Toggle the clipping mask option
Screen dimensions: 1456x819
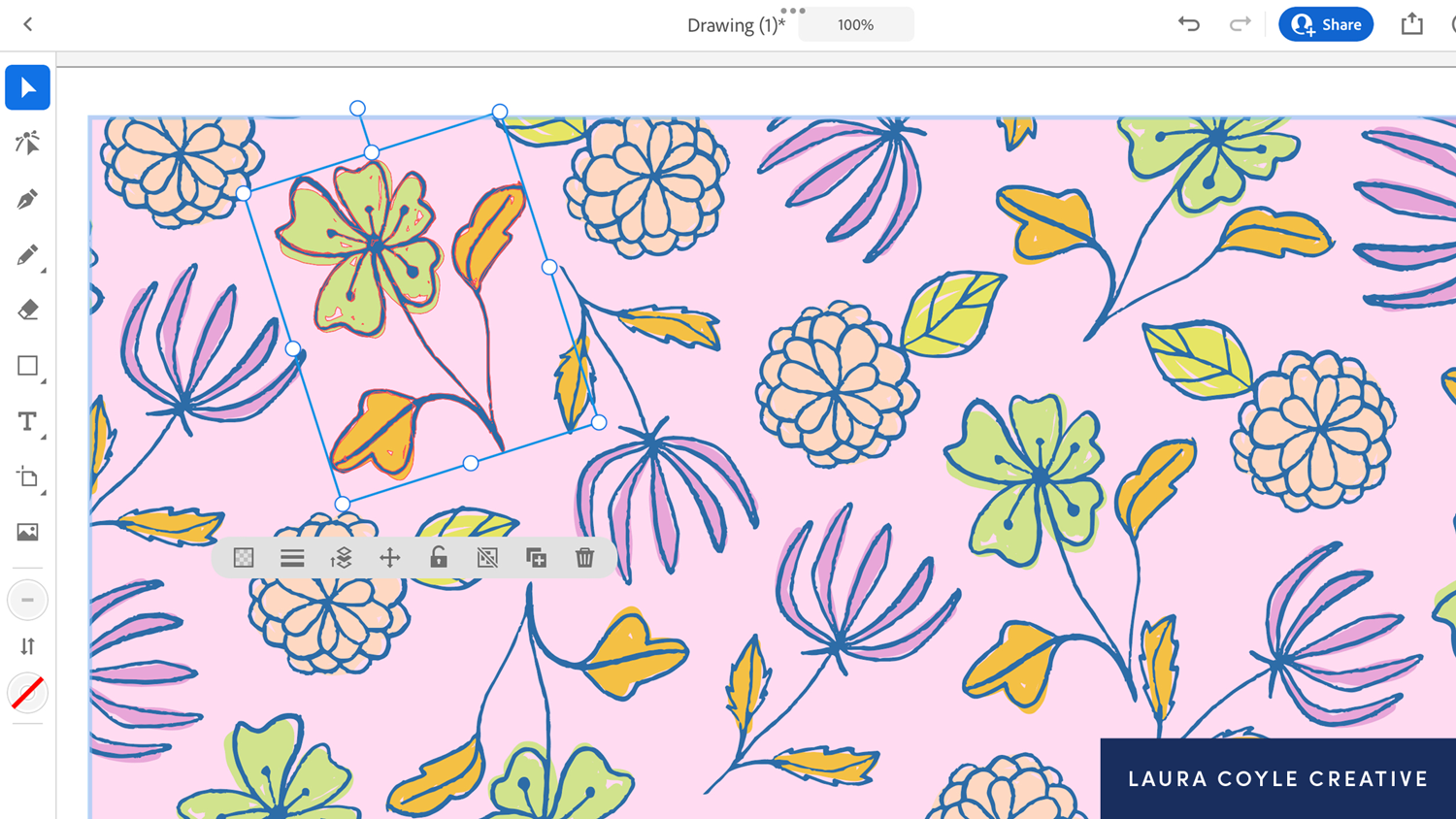[486, 558]
